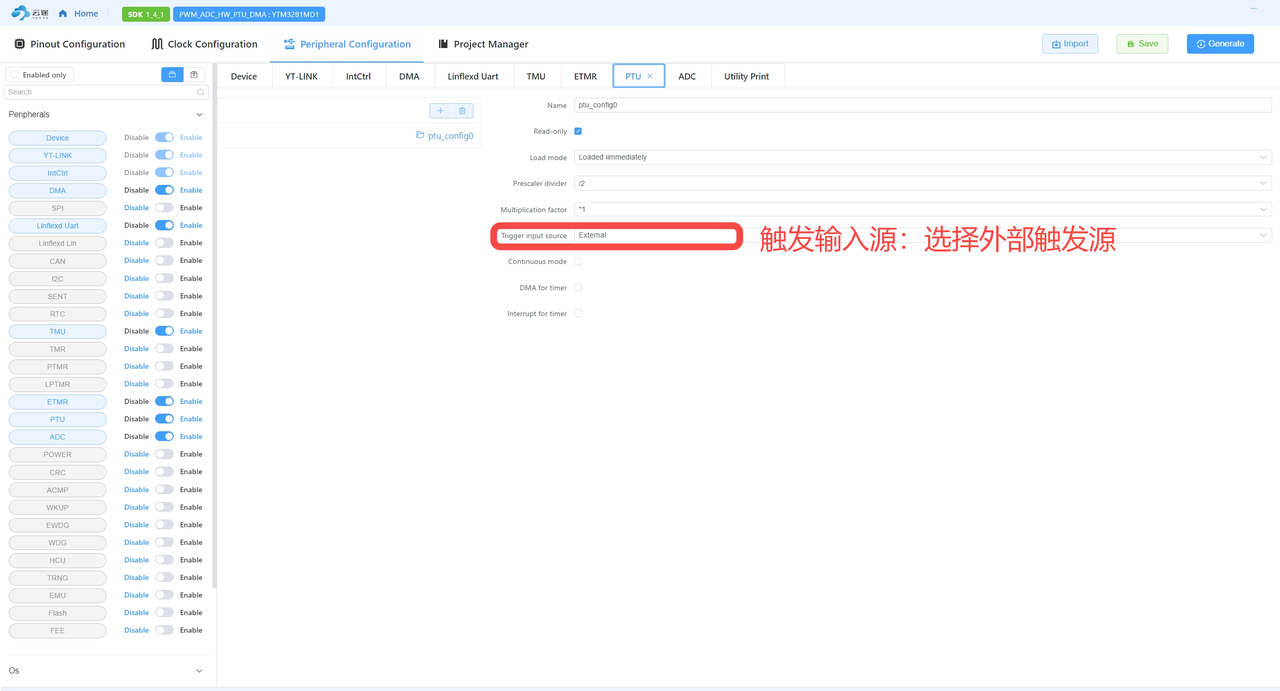The height and width of the screenshot is (691, 1280).
Task: Select the ETMR peripheral pill
Action: point(57,402)
